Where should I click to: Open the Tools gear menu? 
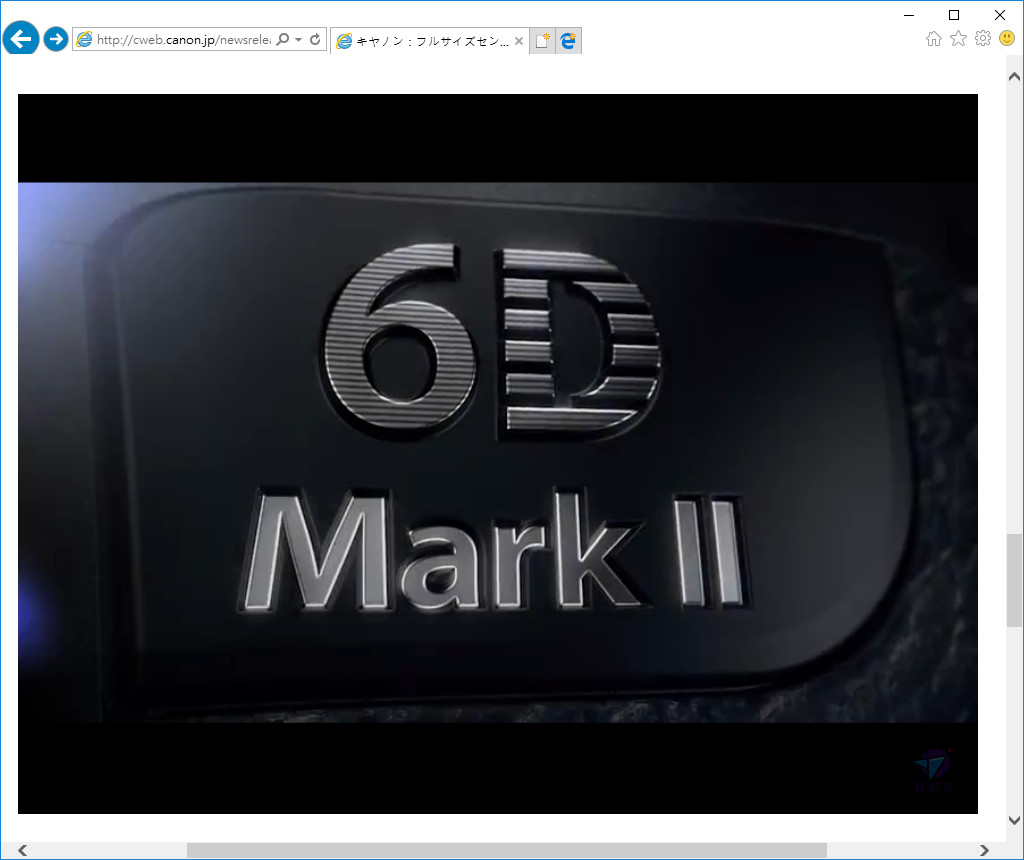click(983, 39)
